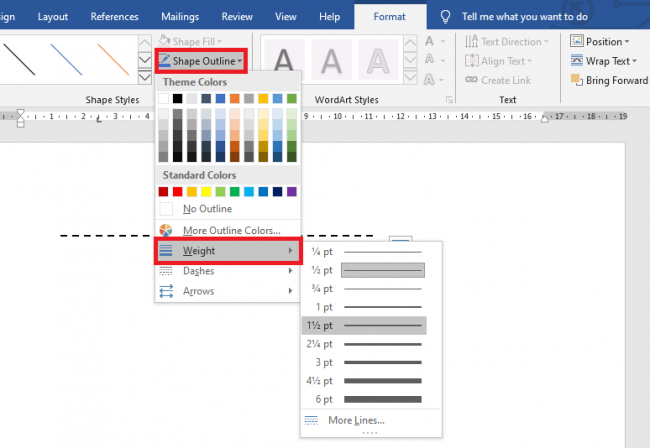Expand the Position dropdown
This screenshot has height=448, width=650.
coord(599,41)
